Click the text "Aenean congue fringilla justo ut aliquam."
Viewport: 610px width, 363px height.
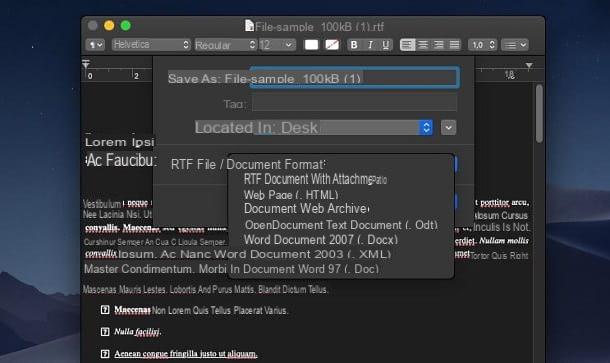click(x=186, y=354)
